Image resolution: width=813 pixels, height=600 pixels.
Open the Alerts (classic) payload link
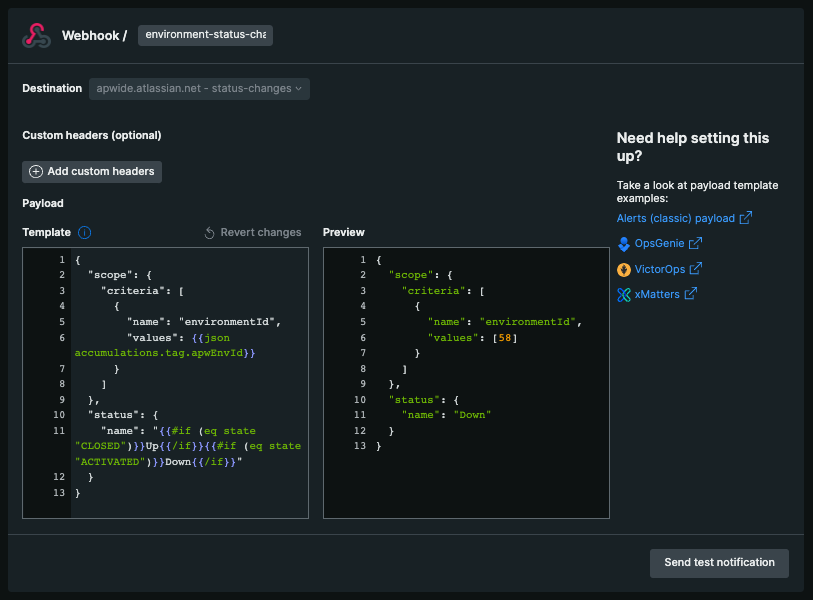[x=675, y=218]
